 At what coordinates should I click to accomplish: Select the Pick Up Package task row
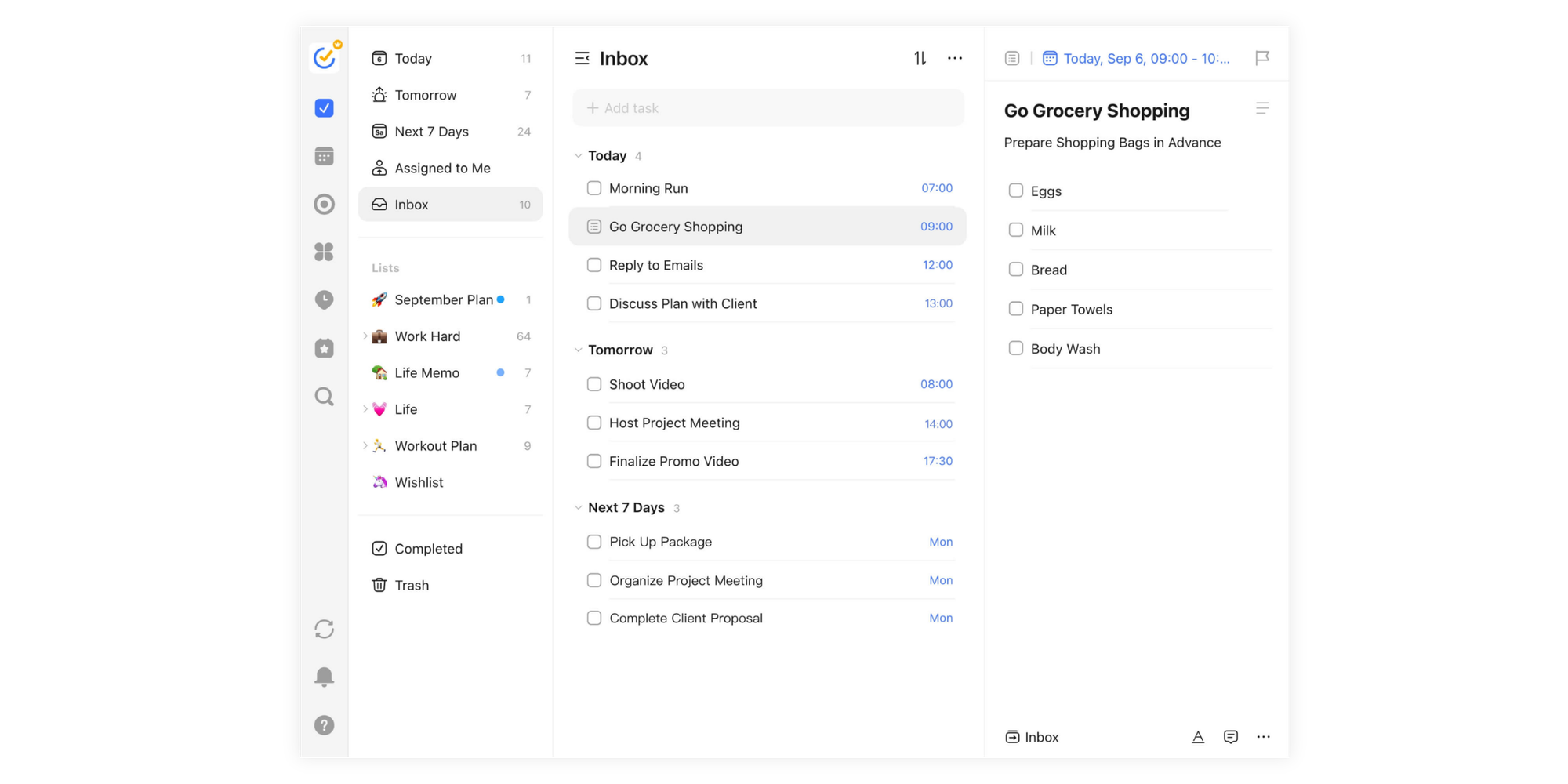pyautogui.click(x=768, y=542)
